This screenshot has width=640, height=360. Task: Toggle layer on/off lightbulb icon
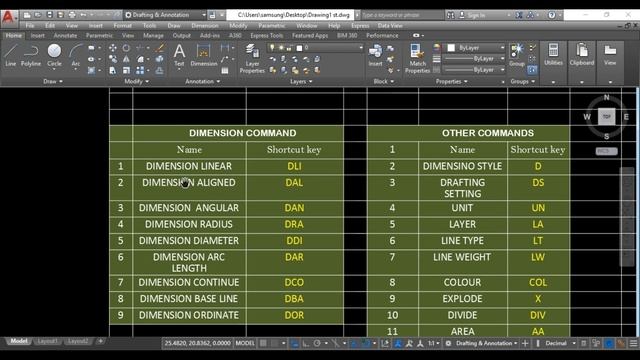(x=272, y=48)
